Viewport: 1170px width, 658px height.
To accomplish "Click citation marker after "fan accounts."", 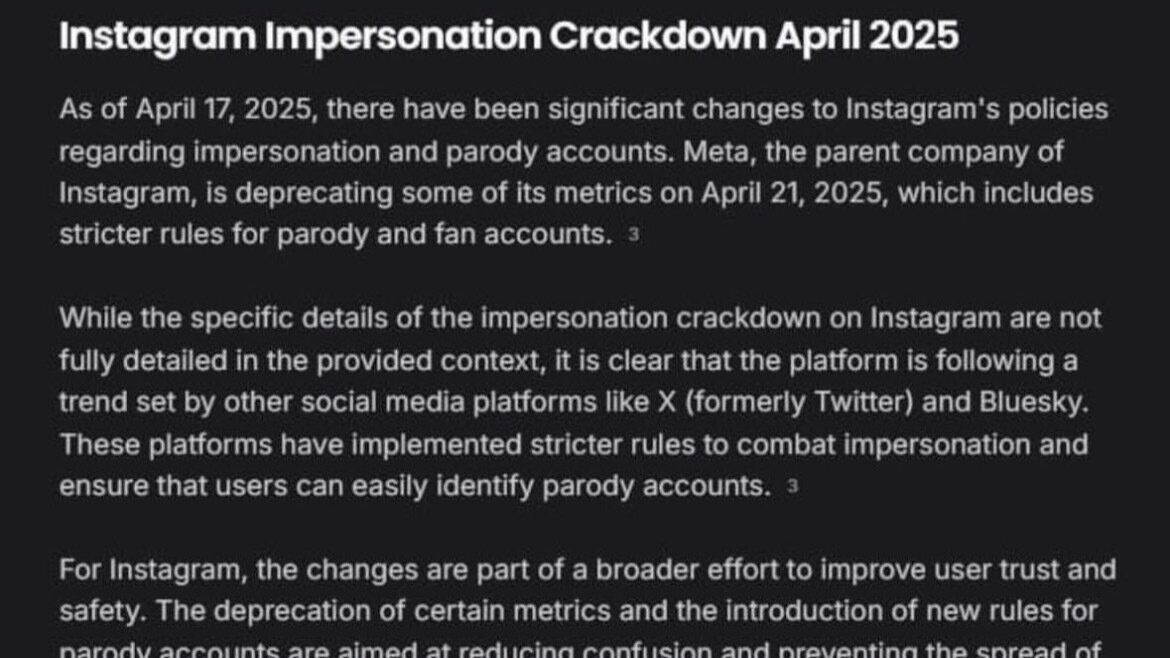I will point(632,236).
